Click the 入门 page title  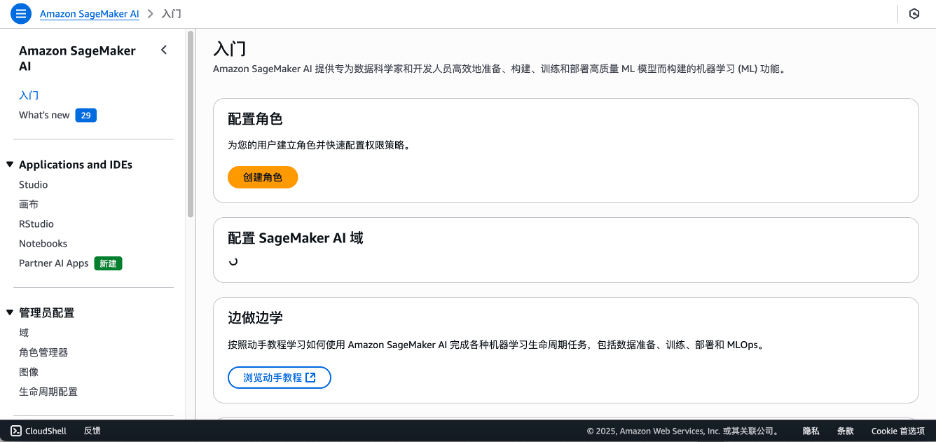click(x=230, y=49)
